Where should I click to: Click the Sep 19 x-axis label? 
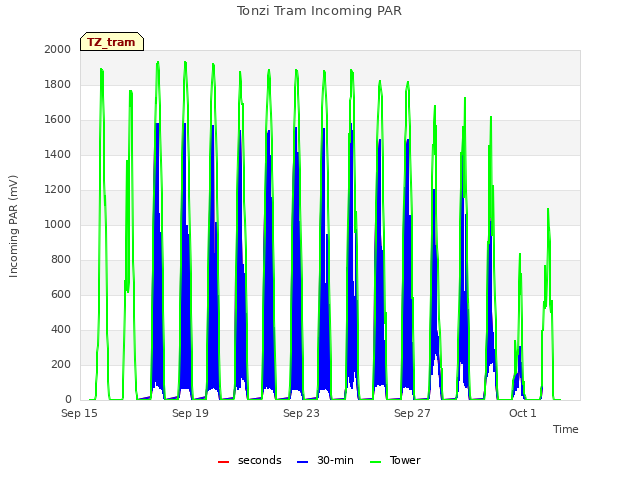coord(190,413)
